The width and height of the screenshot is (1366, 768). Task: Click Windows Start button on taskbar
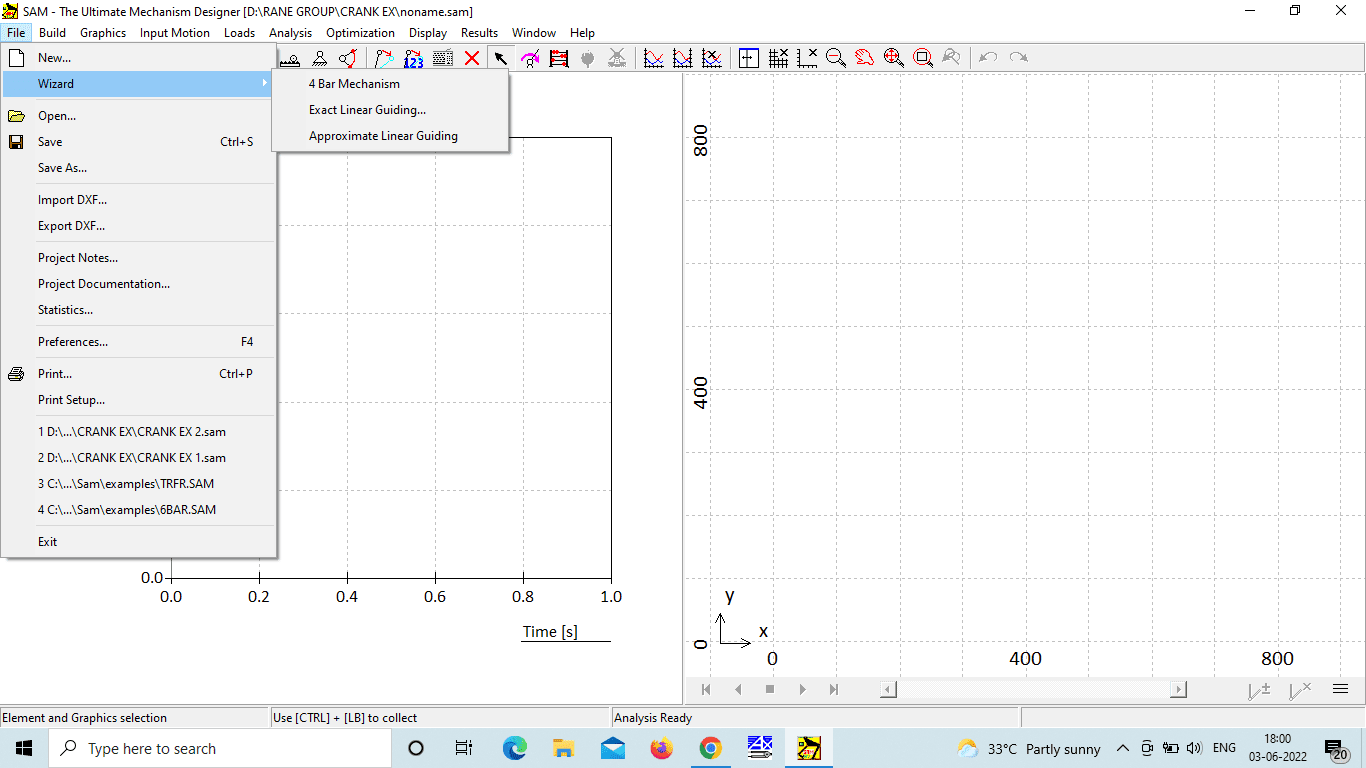pos(24,748)
